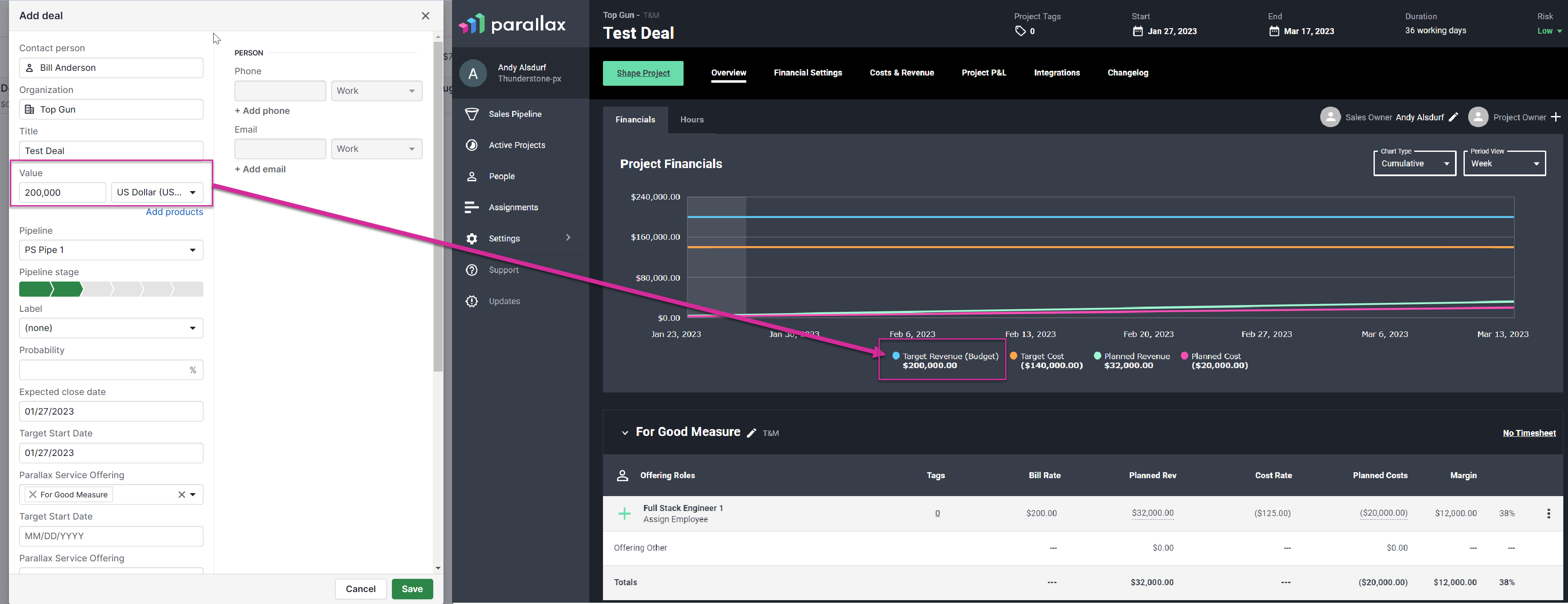Click the Shape Project button
1568x604 pixels.
(x=643, y=73)
